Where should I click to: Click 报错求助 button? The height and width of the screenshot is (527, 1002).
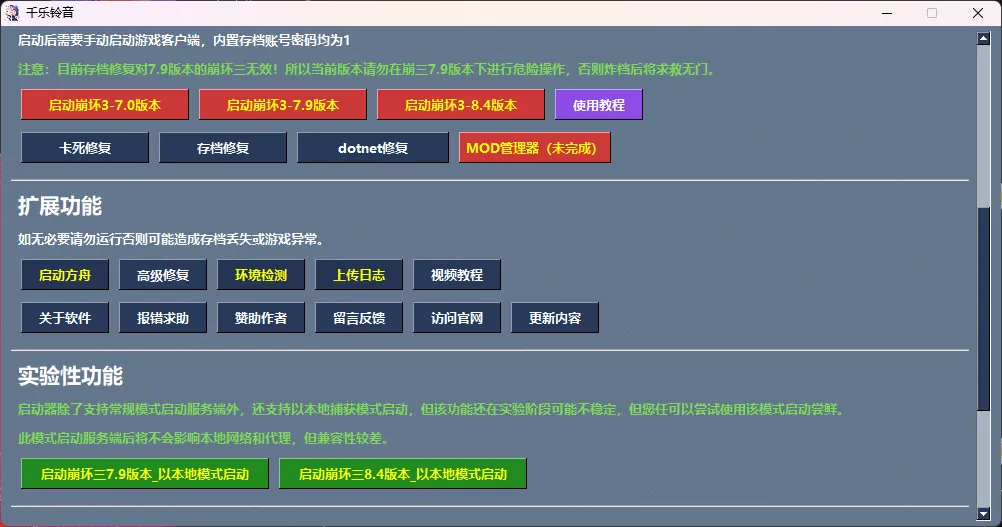pos(163,317)
